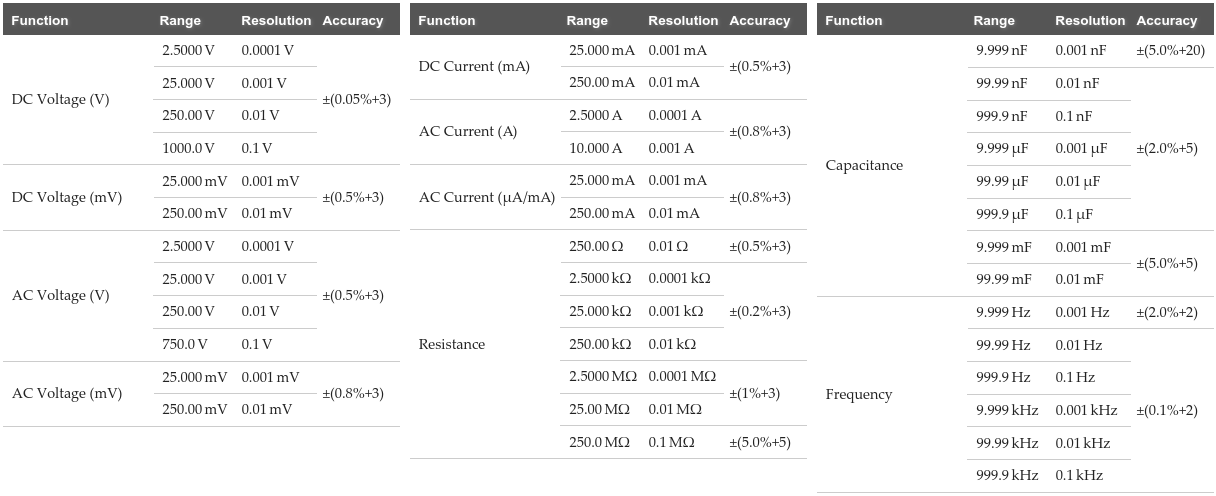1216x496 pixels.
Task: Click the first table's Function header
Action: point(40,20)
